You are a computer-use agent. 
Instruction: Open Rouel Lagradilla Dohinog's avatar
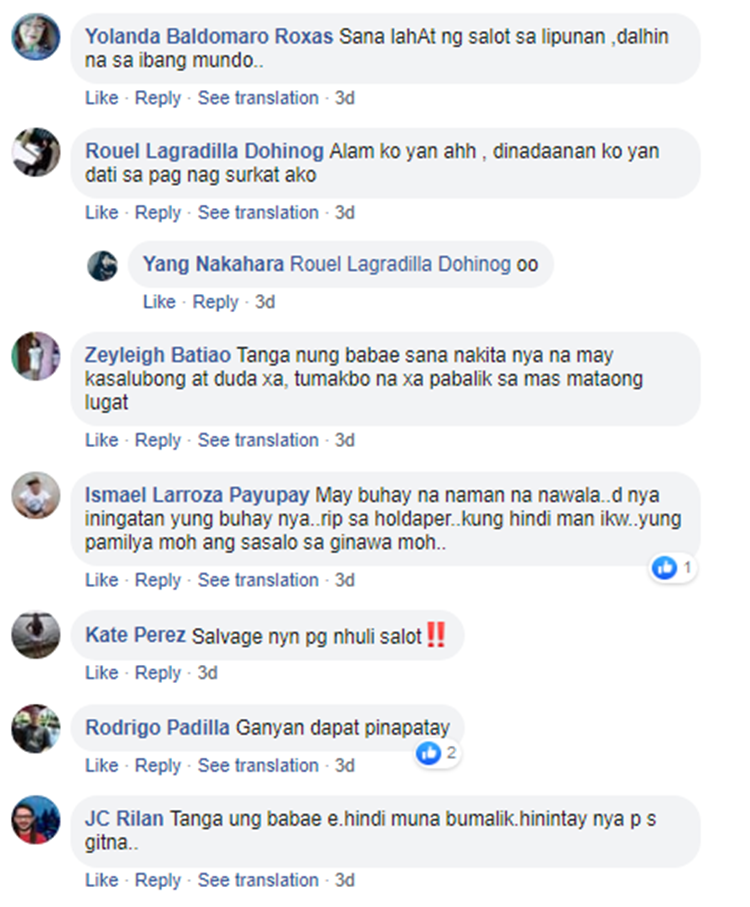coord(36,152)
